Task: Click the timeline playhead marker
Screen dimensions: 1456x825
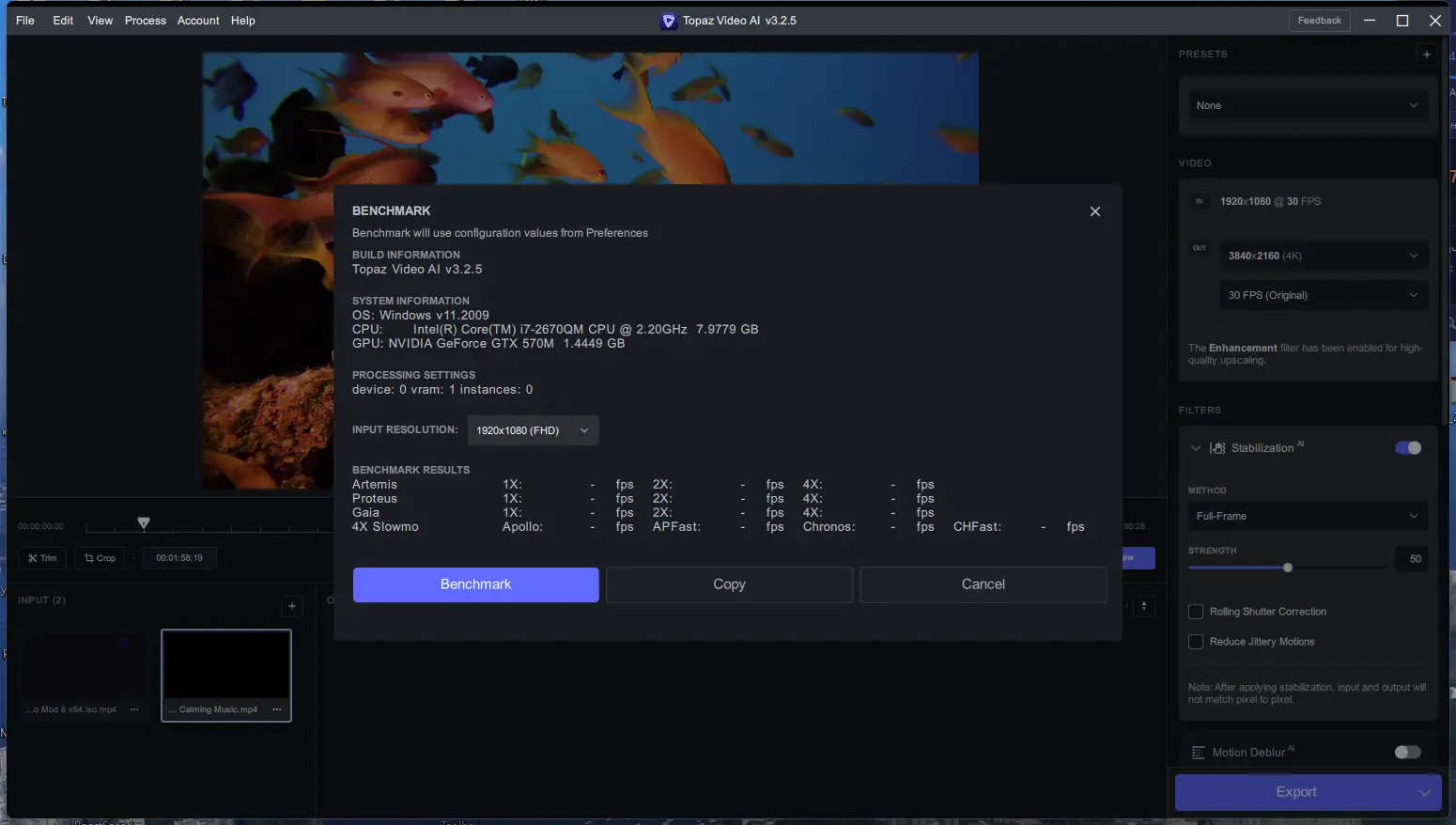Action: [x=144, y=523]
